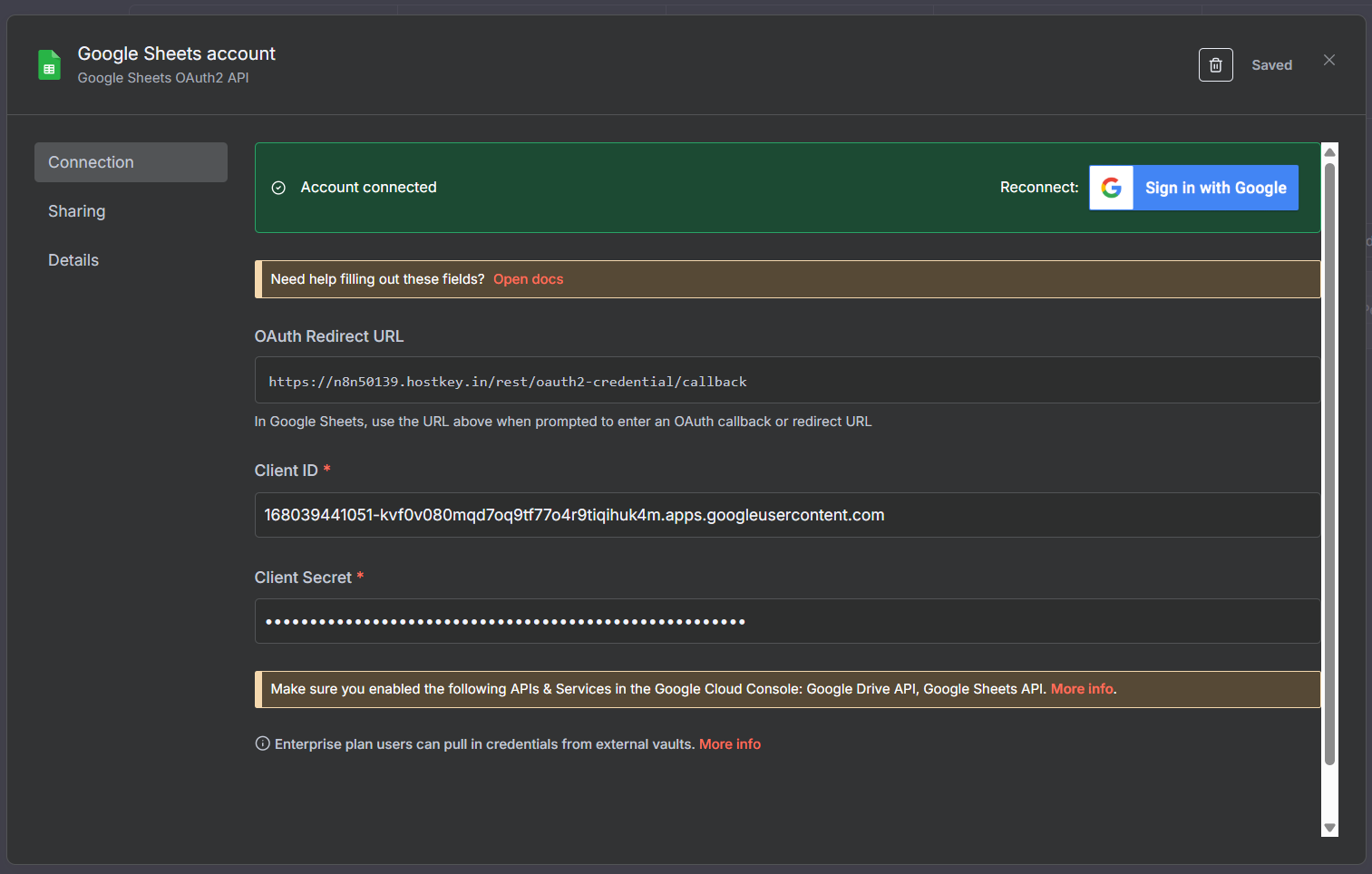Open the Details tab
The image size is (1372, 874).
(73, 260)
